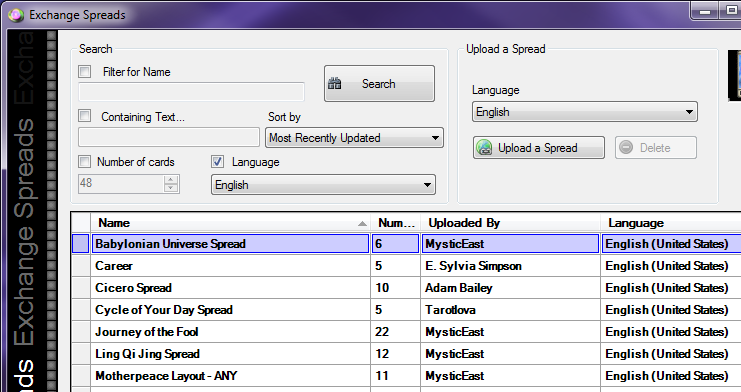Select the Babylonian Universe Spread row

coord(406,244)
